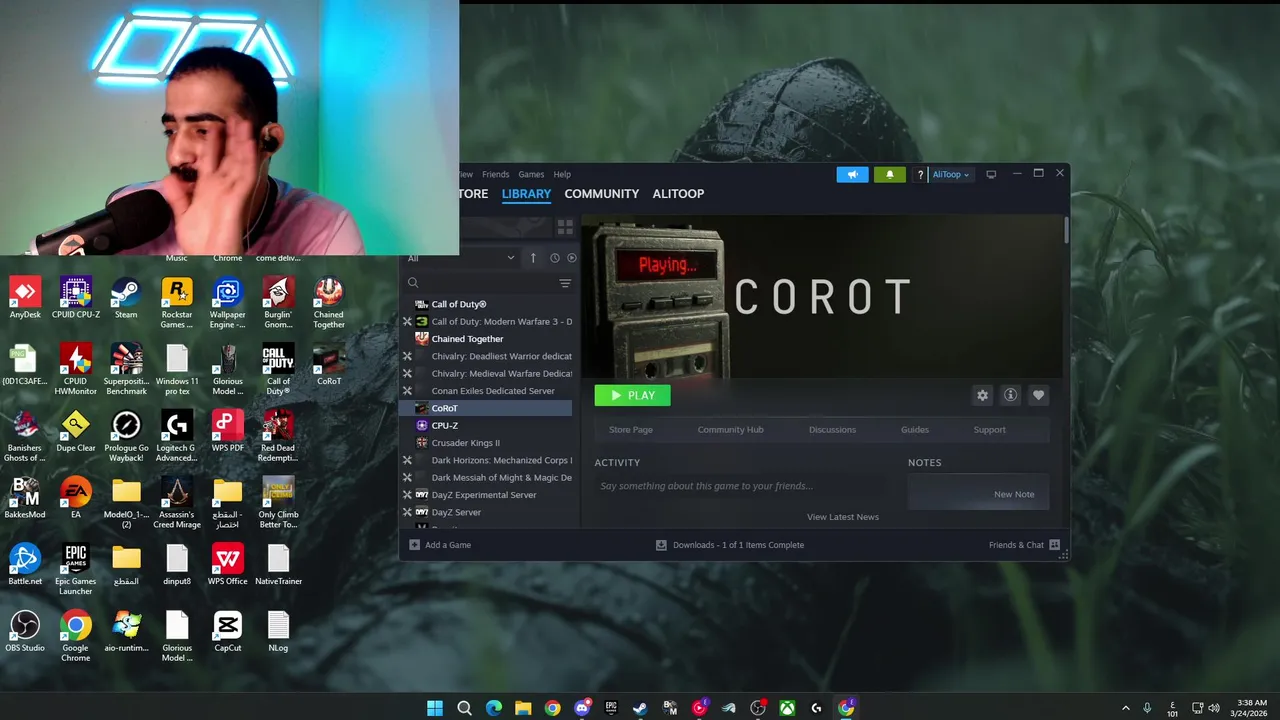Switch library to grid view icon

[x=565, y=227]
